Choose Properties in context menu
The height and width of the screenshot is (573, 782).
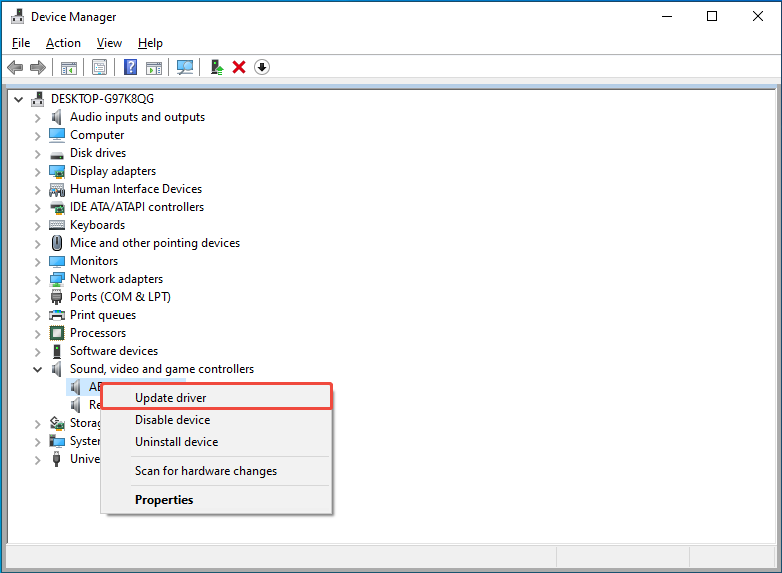(216, 500)
